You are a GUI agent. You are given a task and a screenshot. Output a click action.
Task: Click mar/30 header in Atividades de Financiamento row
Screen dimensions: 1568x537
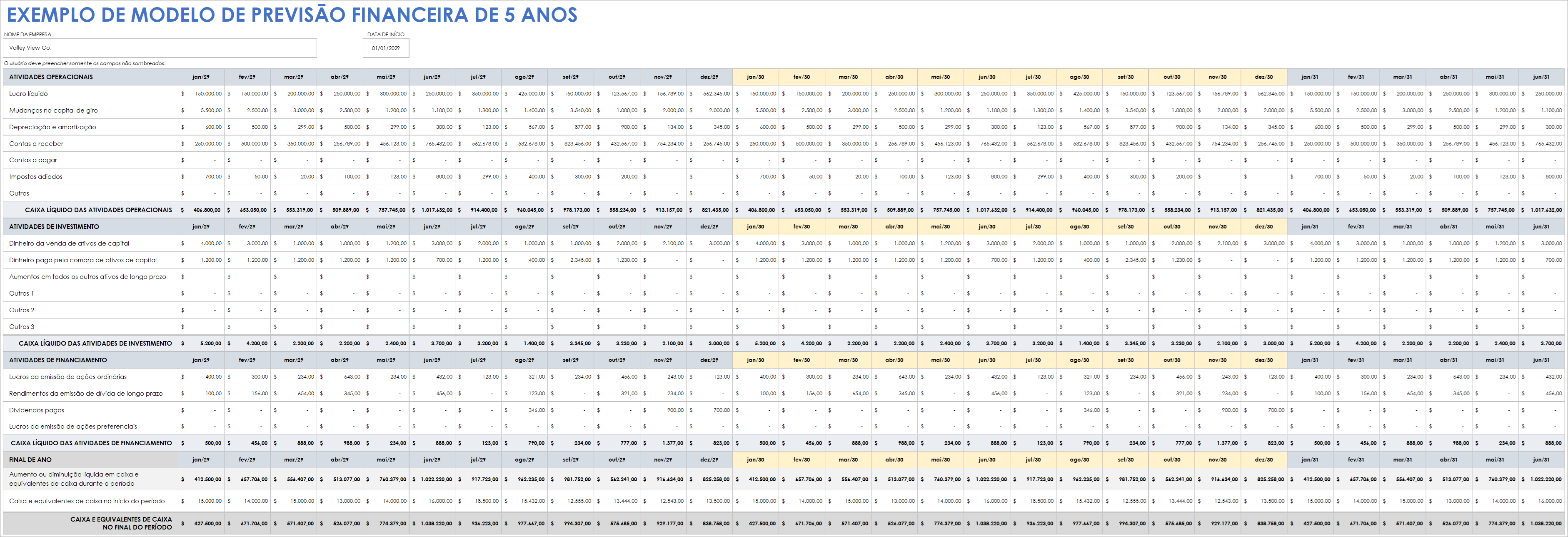click(848, 360)
